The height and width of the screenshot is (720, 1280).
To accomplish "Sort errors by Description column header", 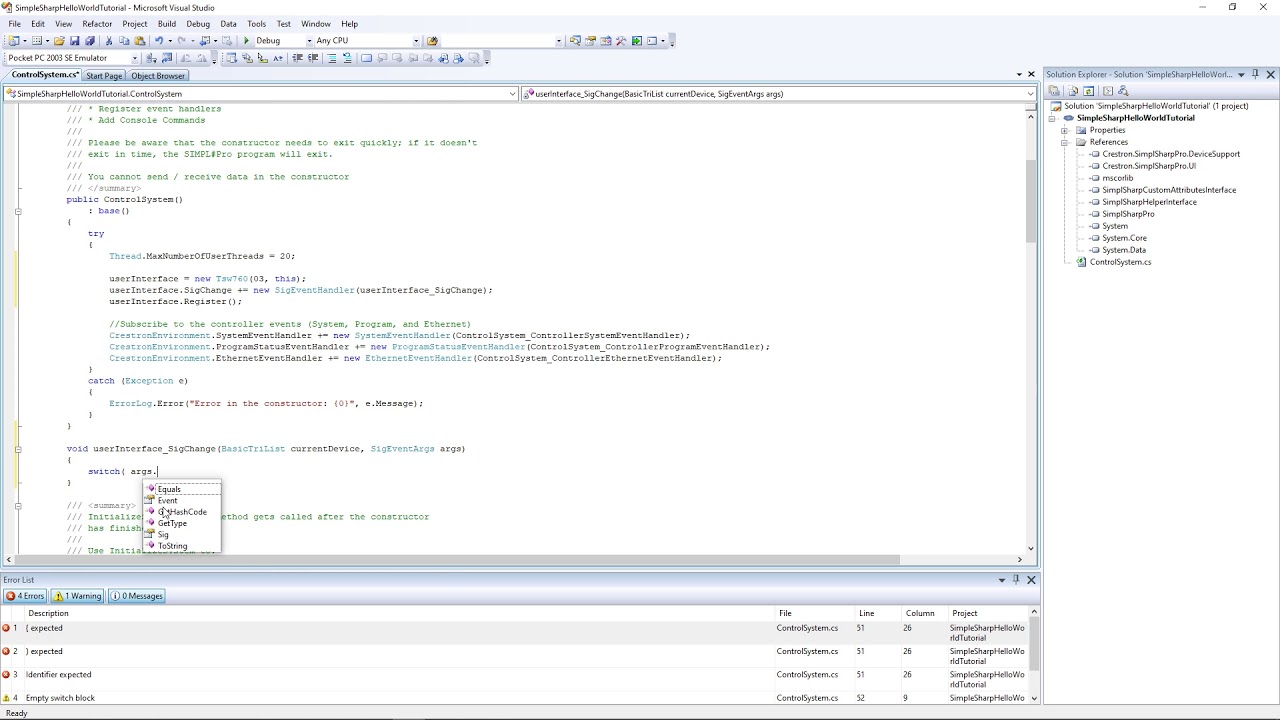I will 400,613.
